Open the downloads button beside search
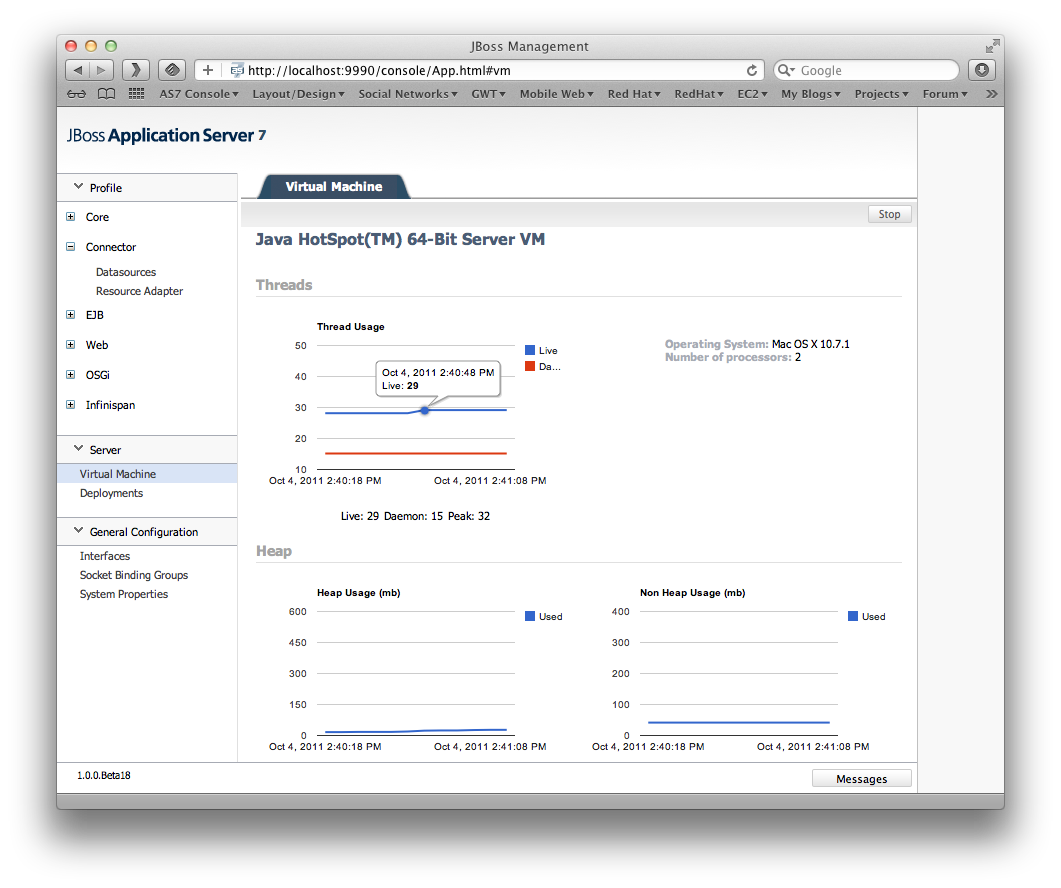 pos(982,70)
